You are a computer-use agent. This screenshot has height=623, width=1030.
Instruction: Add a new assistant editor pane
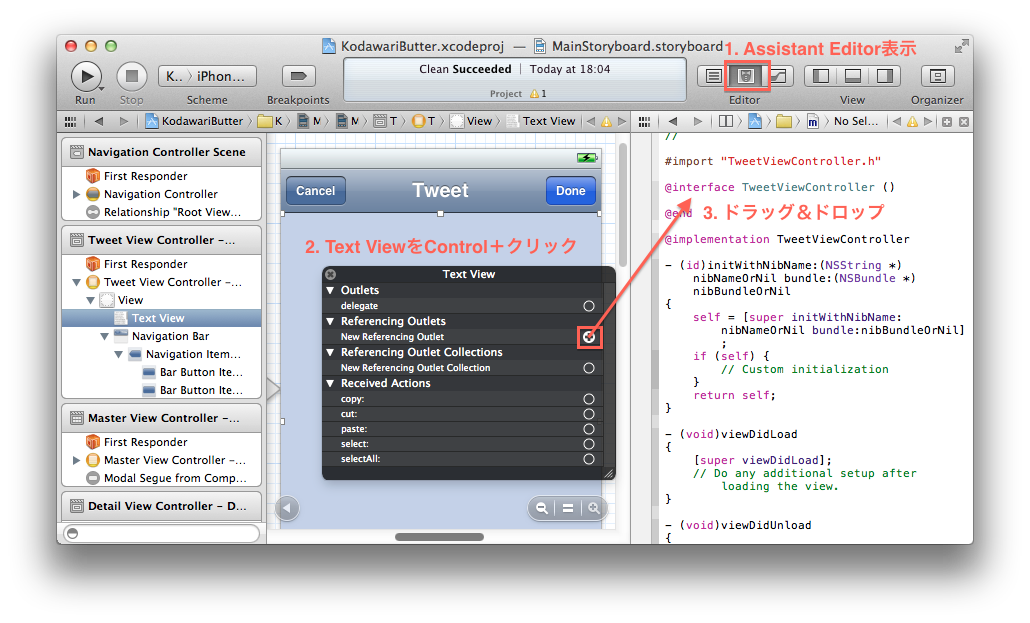(947, 122)
